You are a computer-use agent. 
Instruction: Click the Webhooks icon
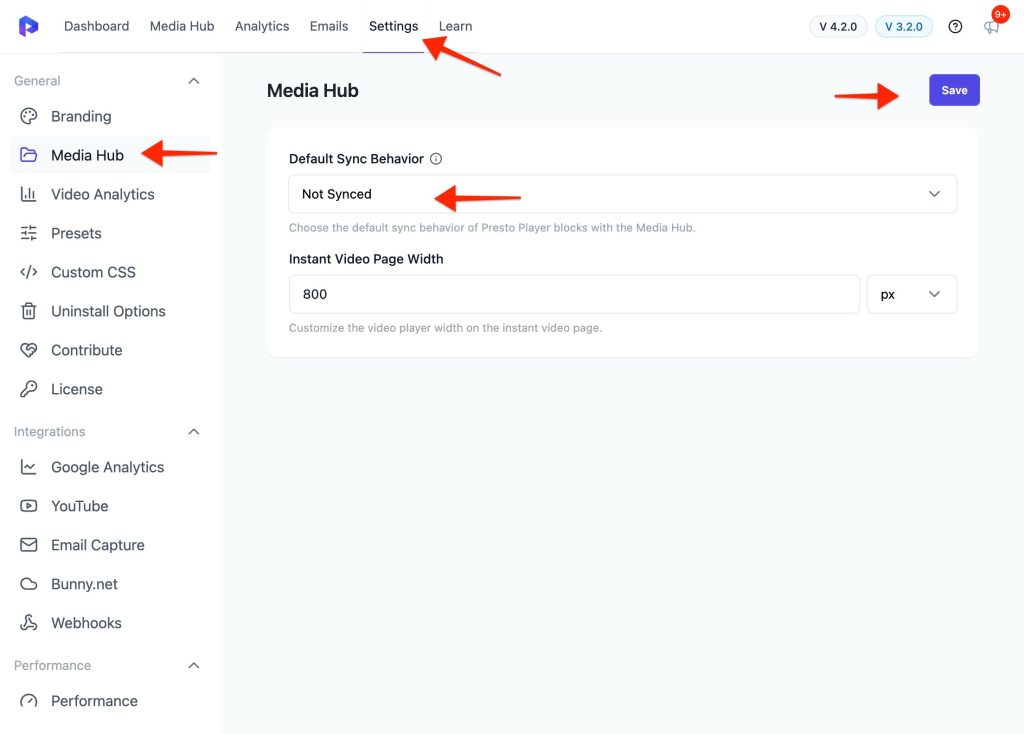(x=29, y=623)
